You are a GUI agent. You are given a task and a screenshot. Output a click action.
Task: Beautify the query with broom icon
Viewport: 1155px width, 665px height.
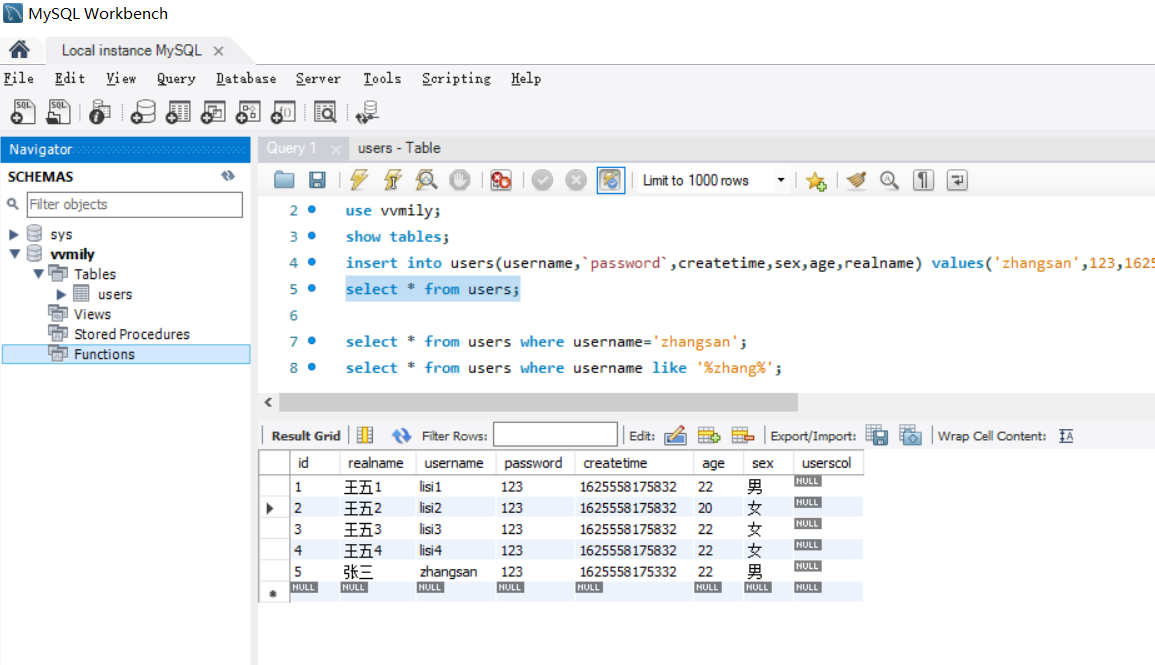[856, 180]
